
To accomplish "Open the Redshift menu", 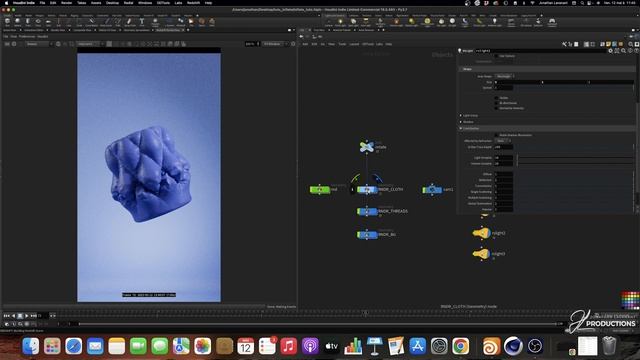I will click(193, 2).
